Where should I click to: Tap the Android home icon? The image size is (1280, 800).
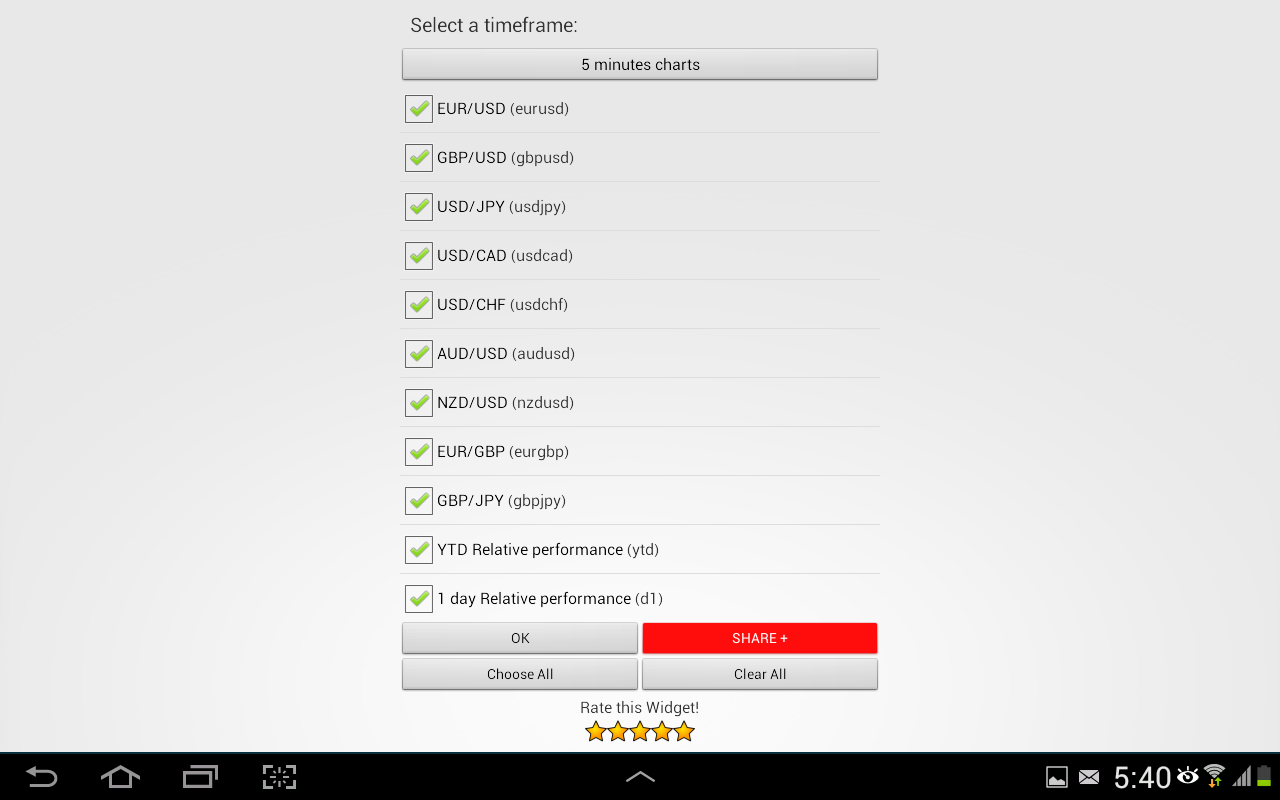pos(120,777)
